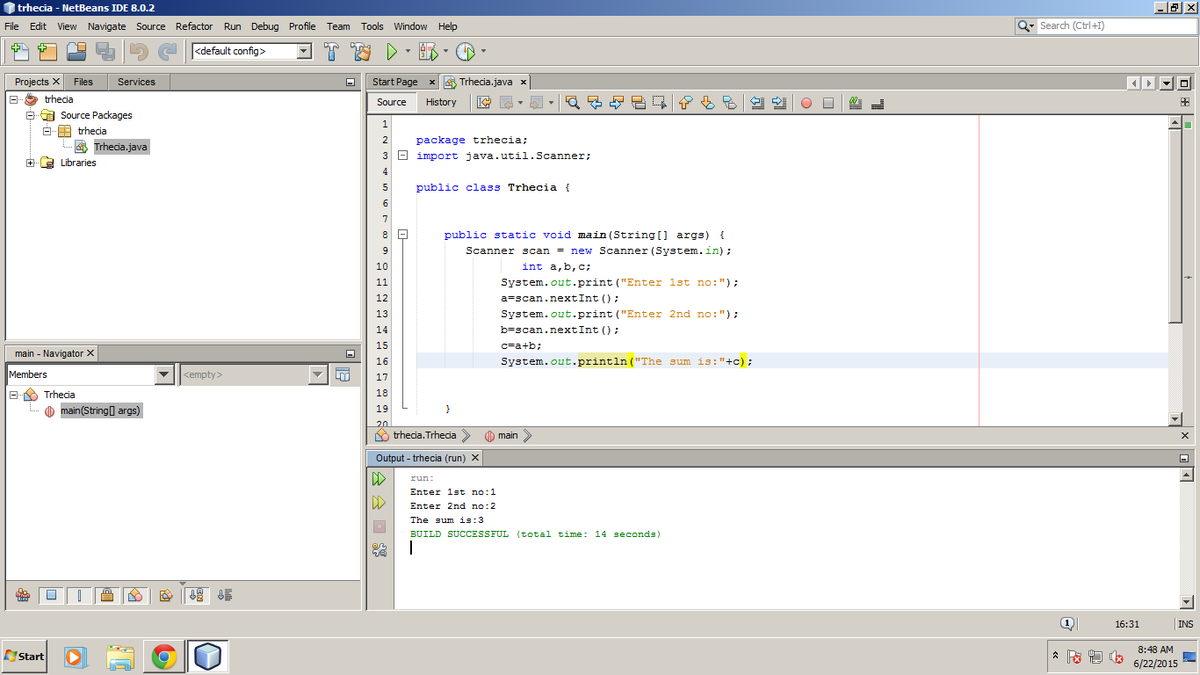Open the default config dropdown
1200x675 pixels.
[x=305, y=51]
